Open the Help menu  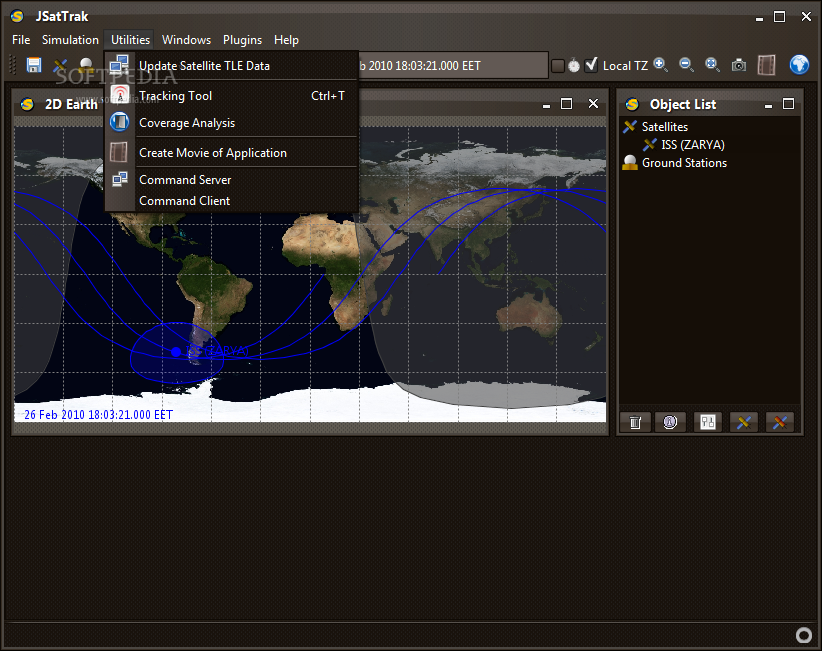[x=286, y=40]
